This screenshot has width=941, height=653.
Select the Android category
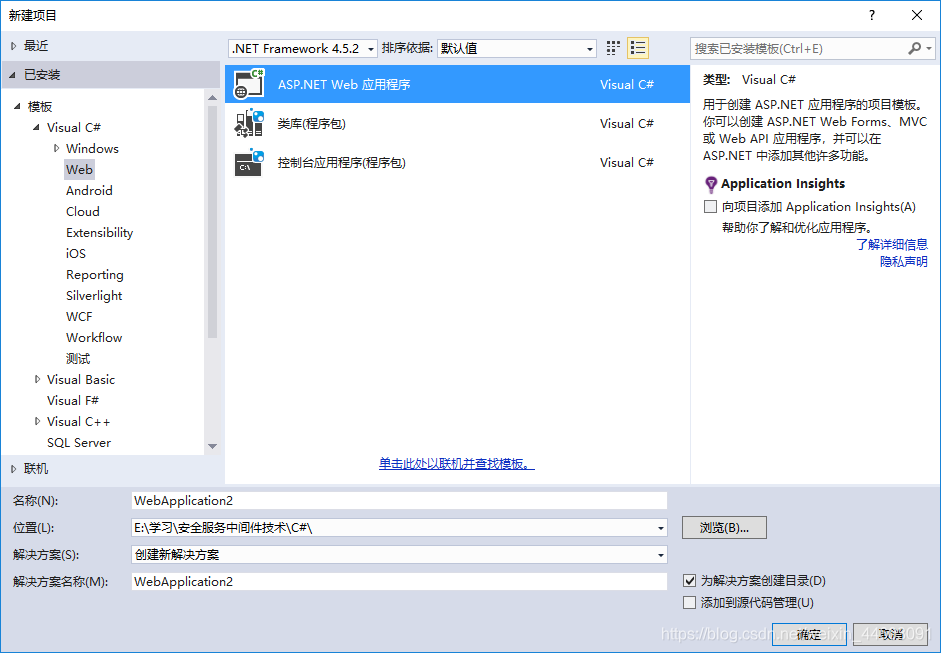[x=89, y=190]
